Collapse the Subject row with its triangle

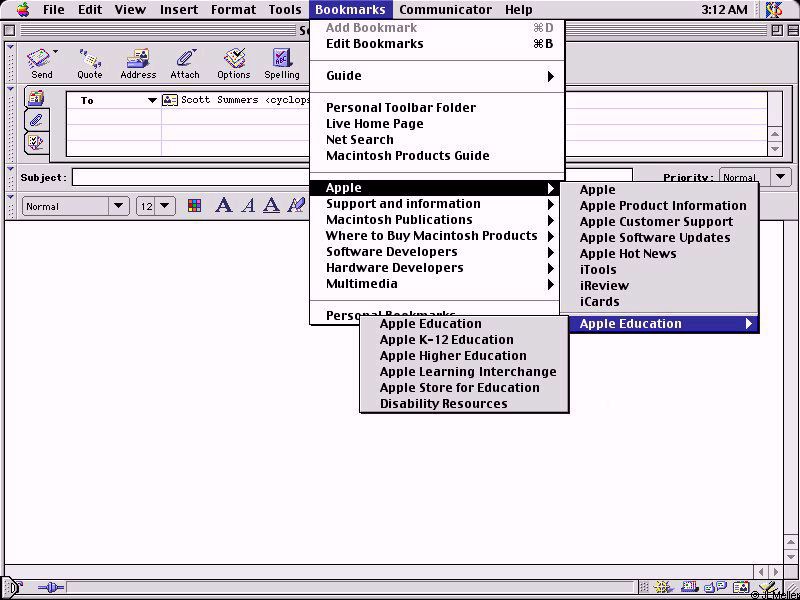tap(10, 168)
